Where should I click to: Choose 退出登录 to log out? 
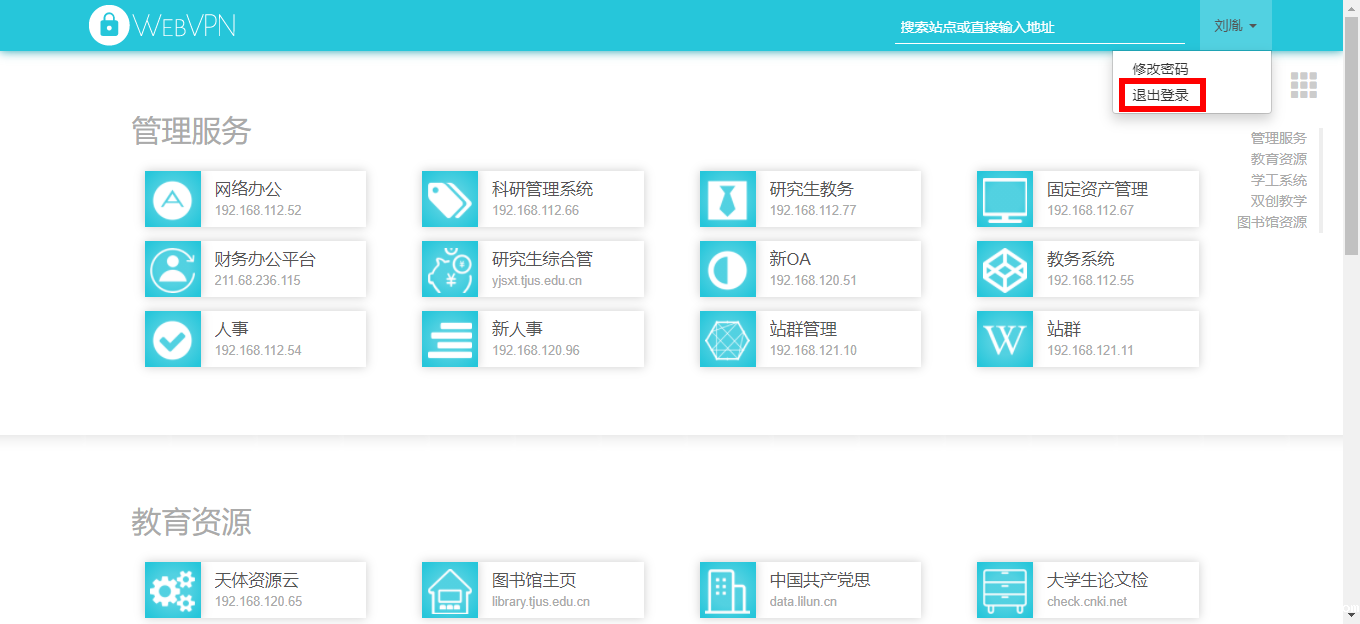[1161, 96]
